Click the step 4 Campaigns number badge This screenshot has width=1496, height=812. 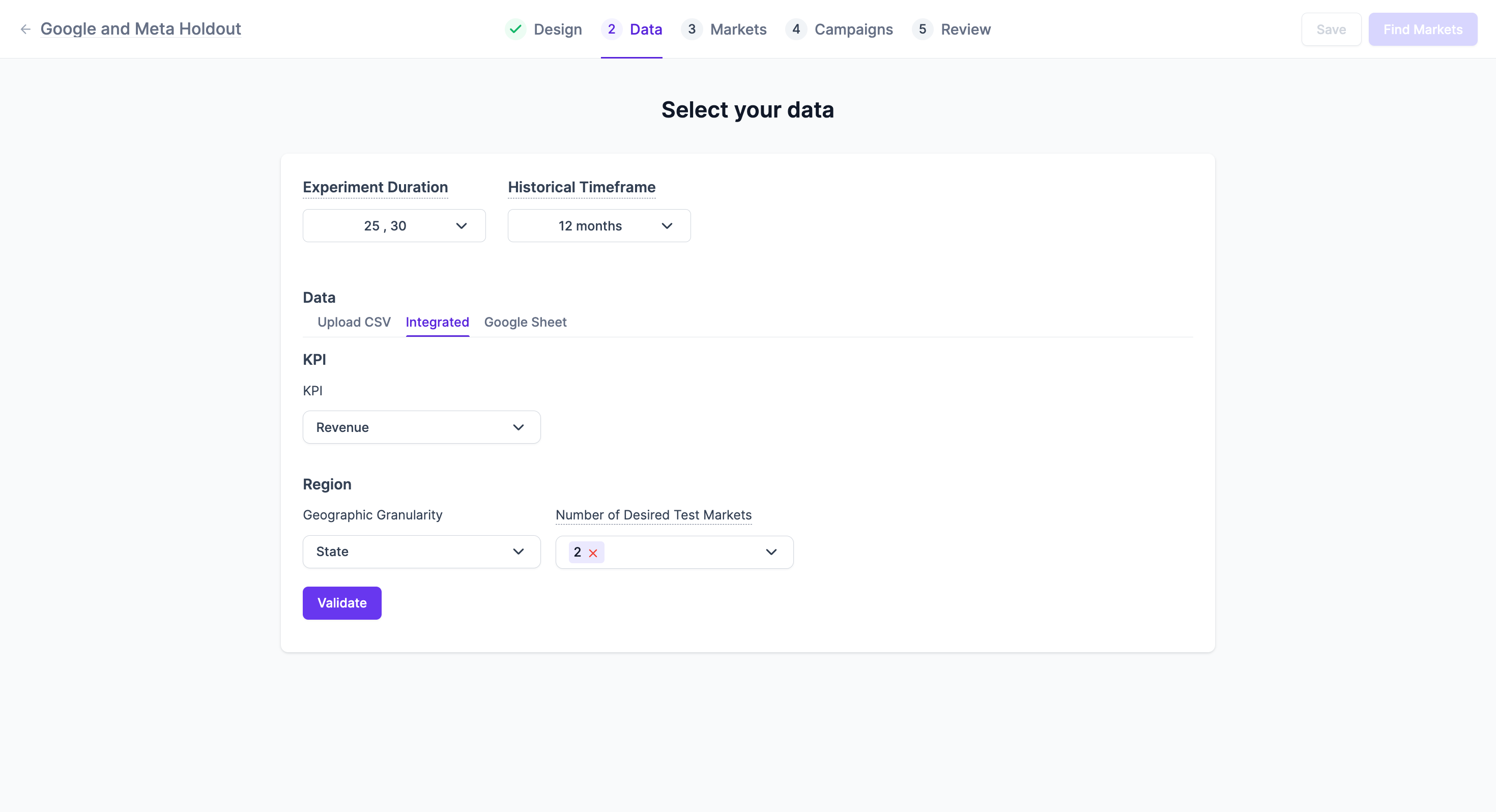(x=796, y=29)
